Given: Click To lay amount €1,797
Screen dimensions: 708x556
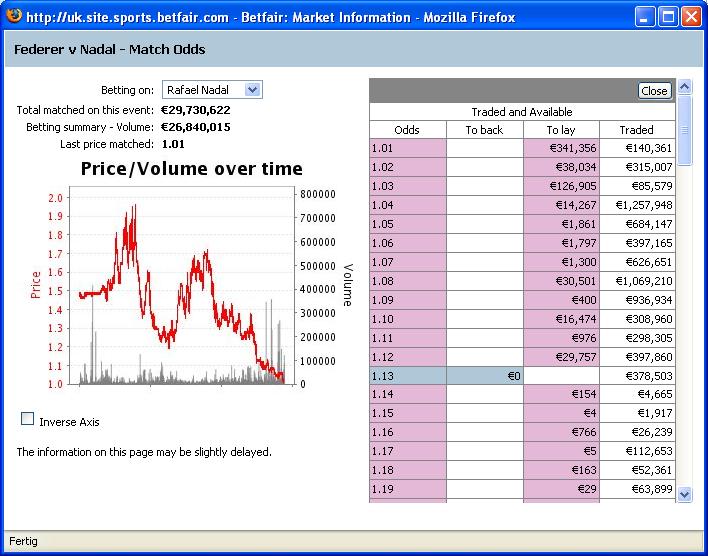Looking at the screenshot, I should click(x=561, y=243).
